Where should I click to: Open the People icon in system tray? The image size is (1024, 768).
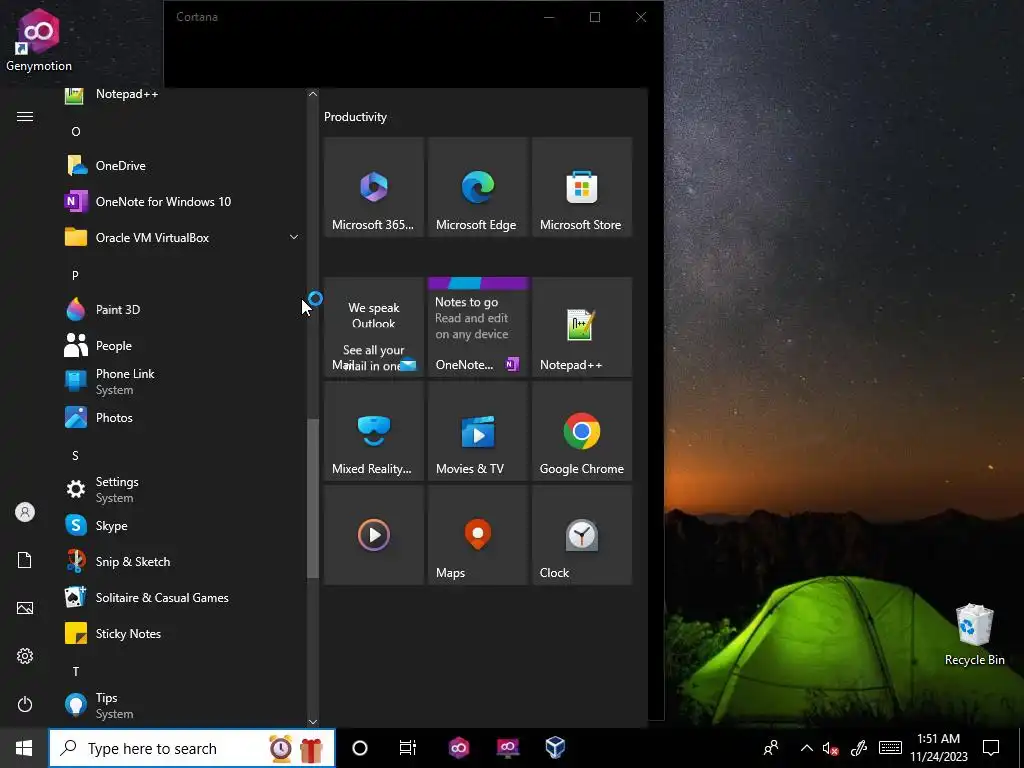(771, 748)
